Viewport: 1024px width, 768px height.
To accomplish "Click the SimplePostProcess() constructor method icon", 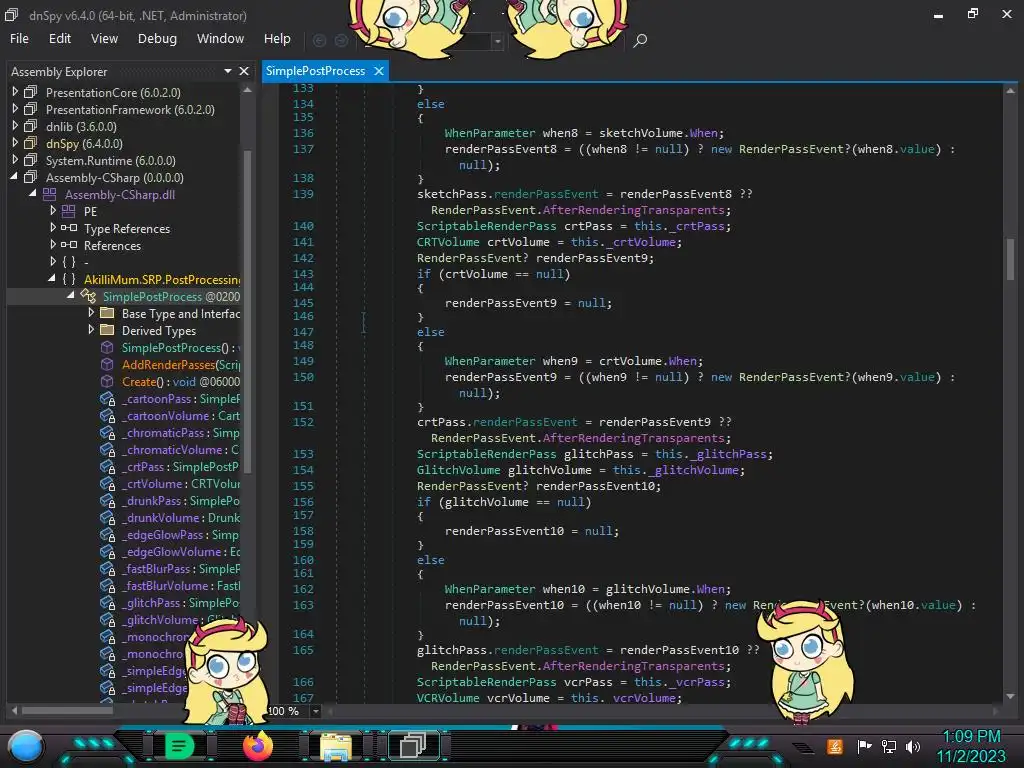I will click(x=107, y=347).
